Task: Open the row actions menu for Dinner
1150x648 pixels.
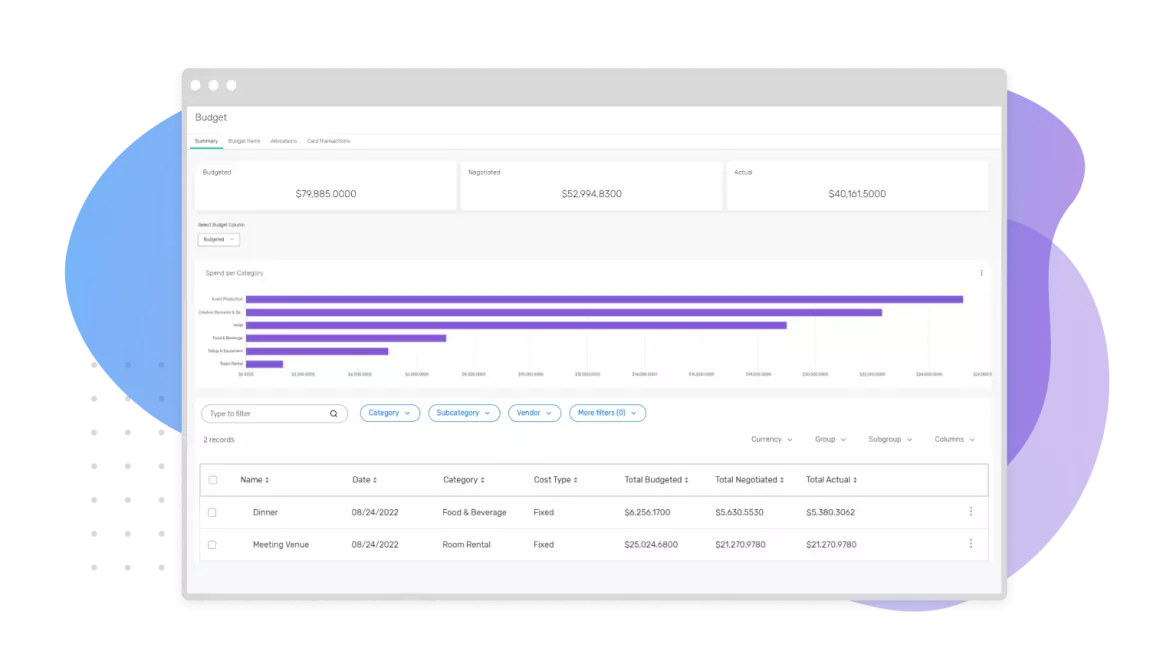Action: (970, 512)
